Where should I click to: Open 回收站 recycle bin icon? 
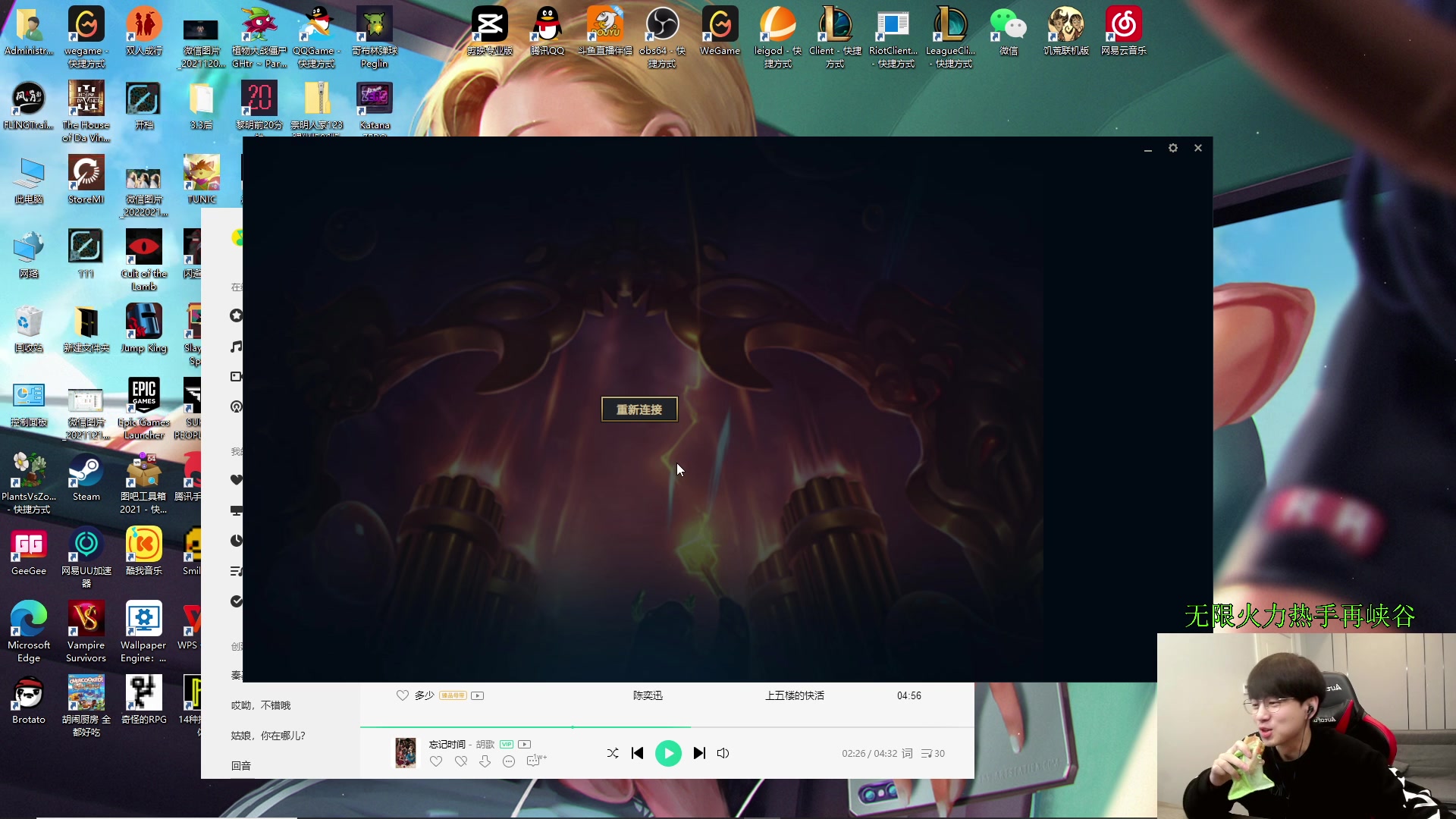tap(29, 328)
